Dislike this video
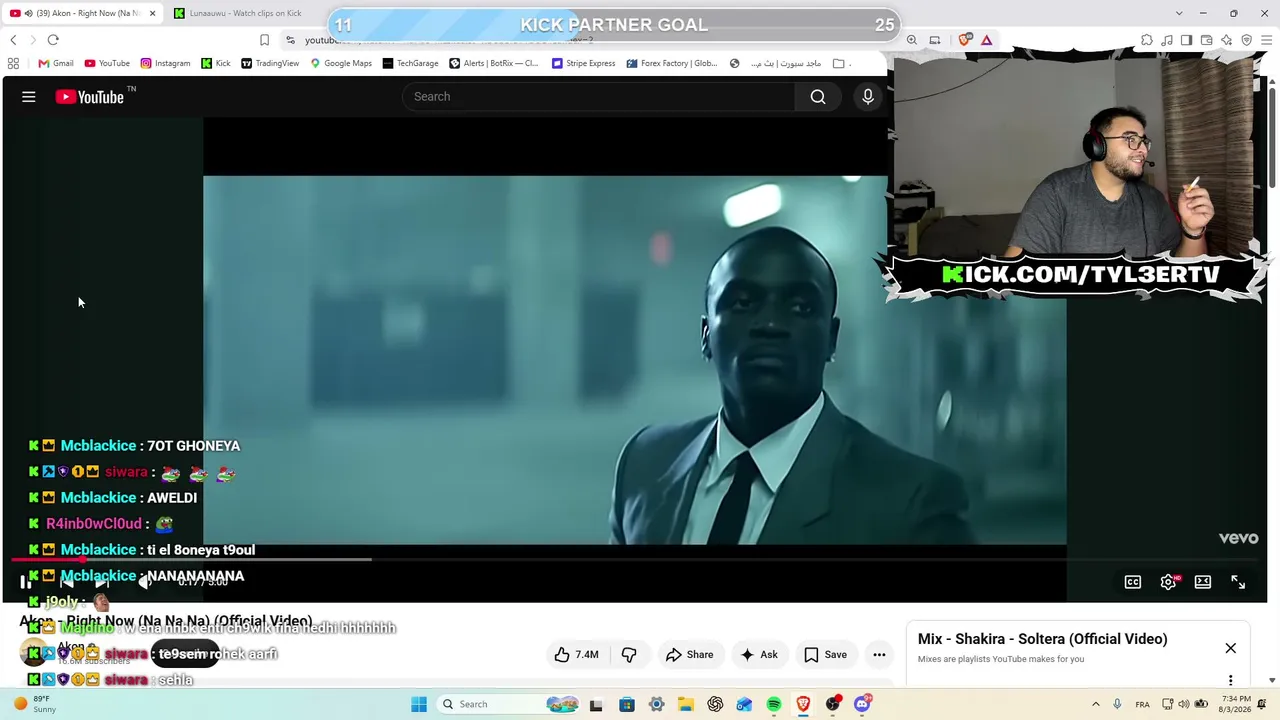This screenshot has height=720, width=1280. coord(629,655)
